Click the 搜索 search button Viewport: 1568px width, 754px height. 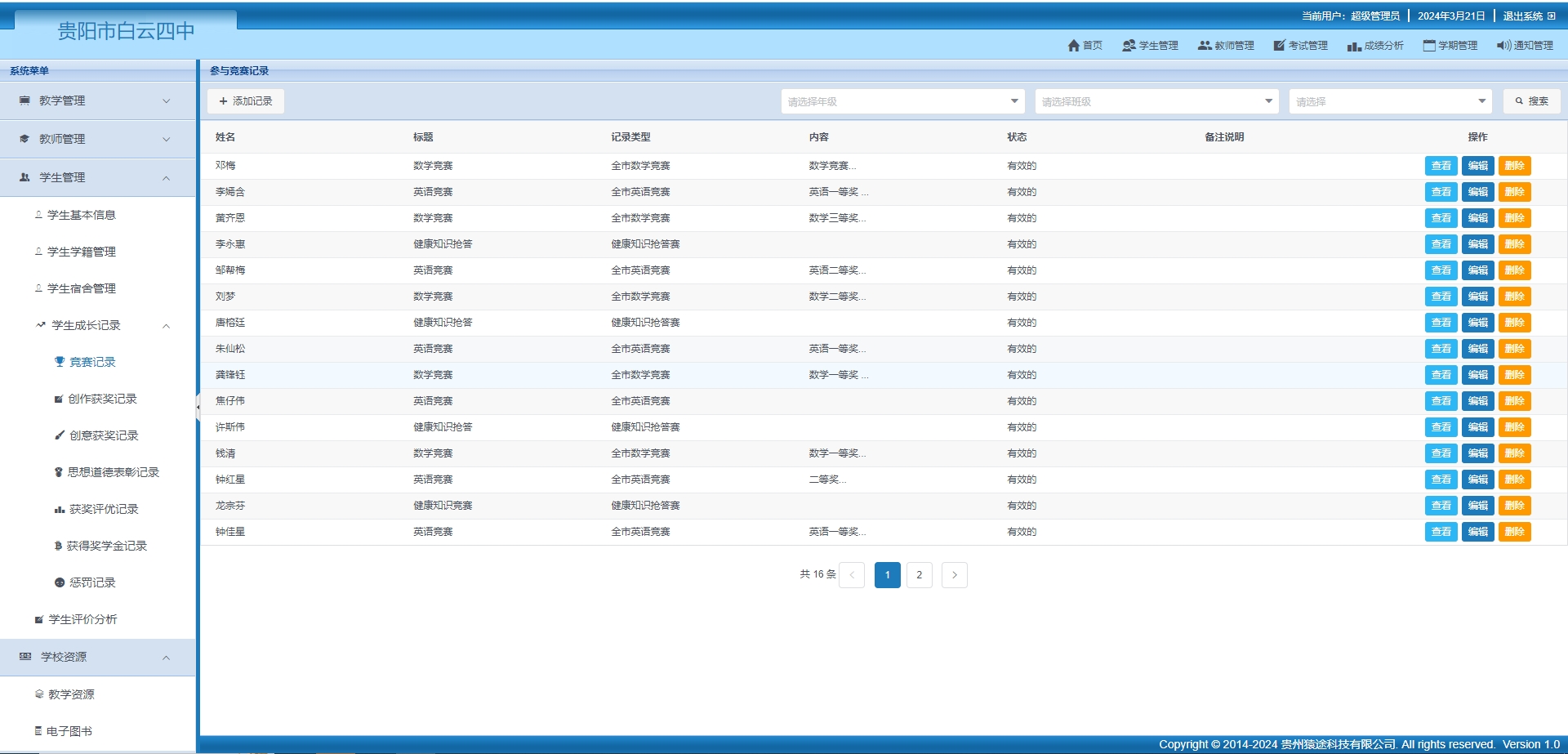click(1532, 101)
